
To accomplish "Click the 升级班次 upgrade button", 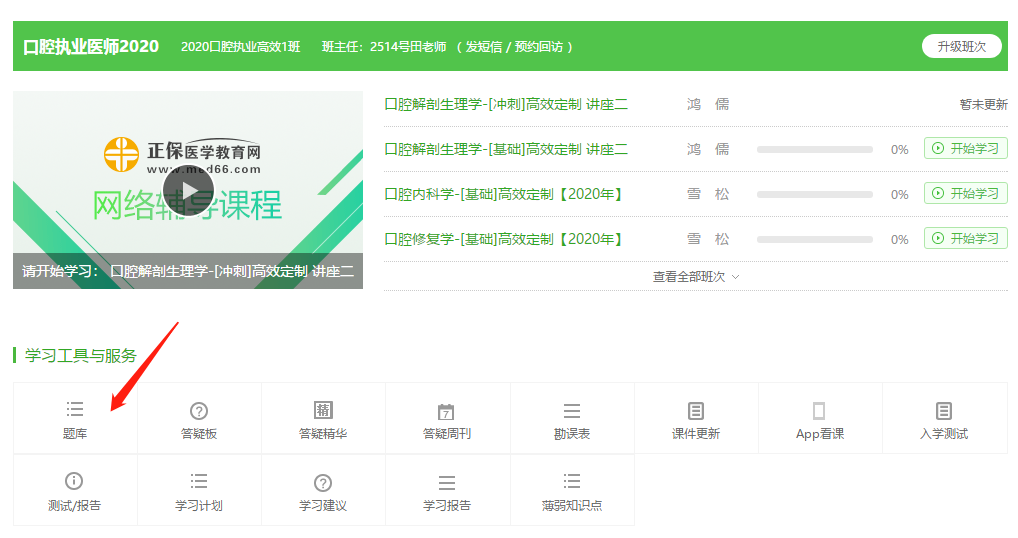I will click(x=961, y=46).
